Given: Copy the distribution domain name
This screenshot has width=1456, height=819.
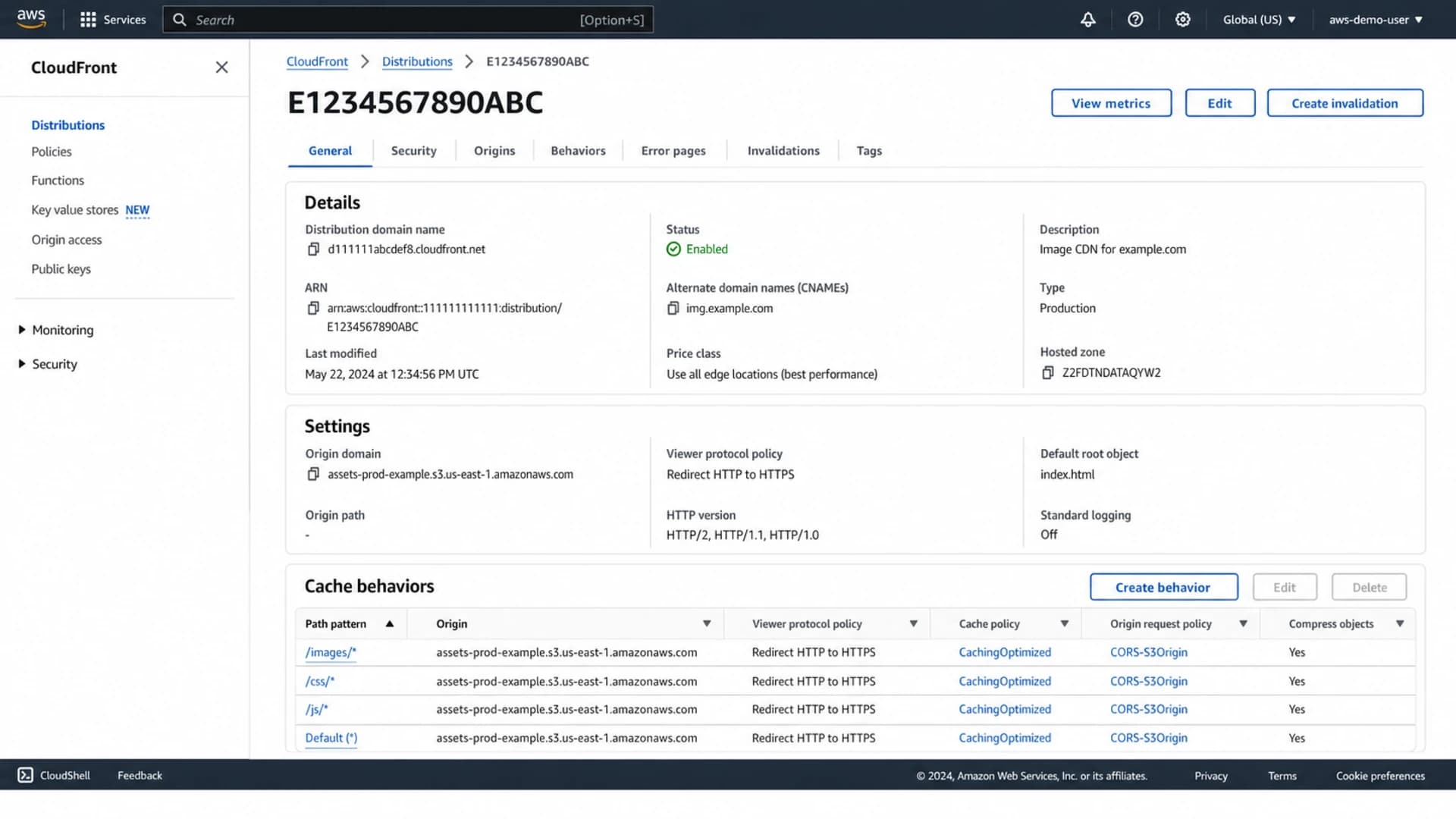Looking at the screenshot, I should [x=313, y=249].
